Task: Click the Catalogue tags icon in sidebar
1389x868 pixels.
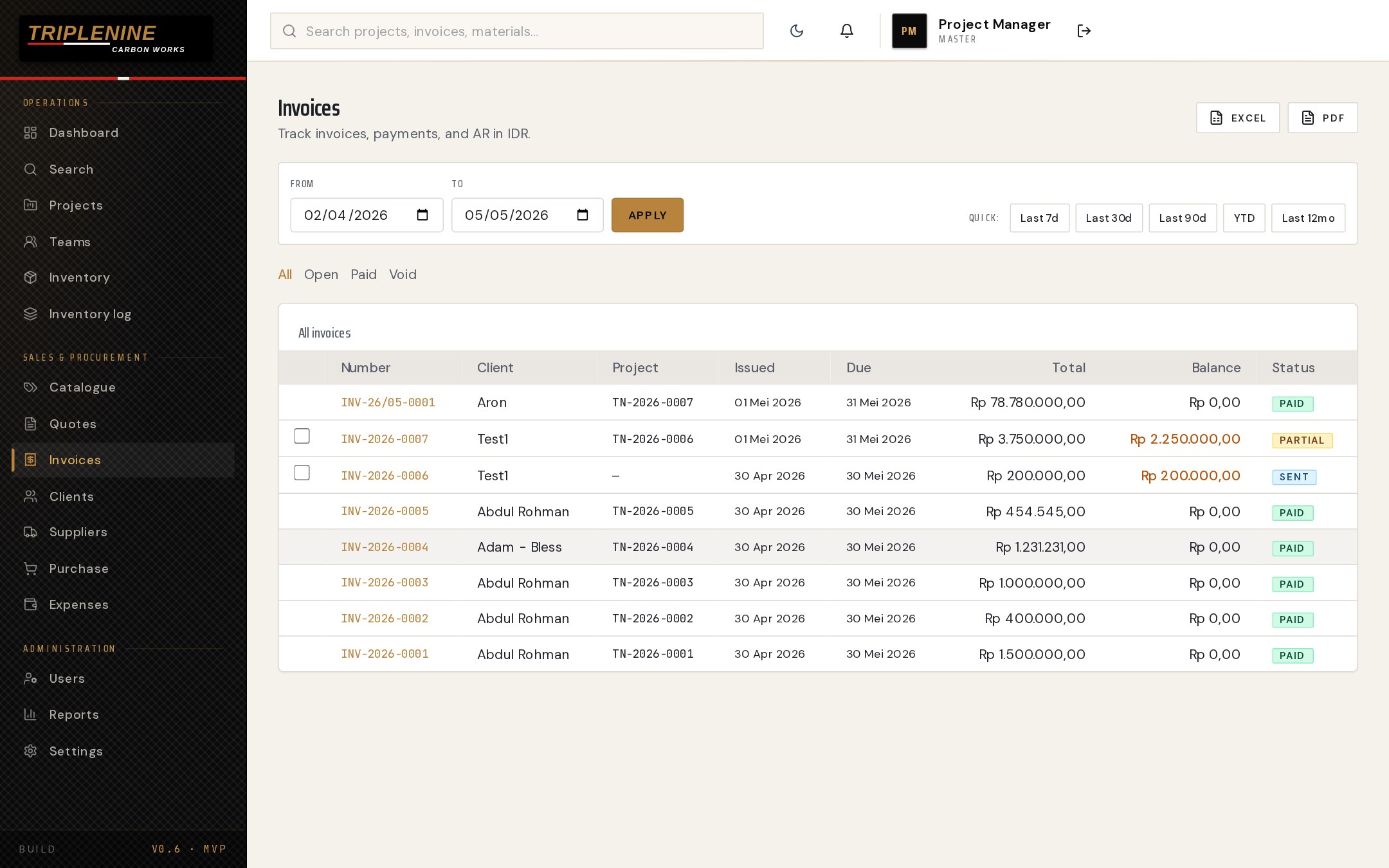Action: [x=30, y=387]
